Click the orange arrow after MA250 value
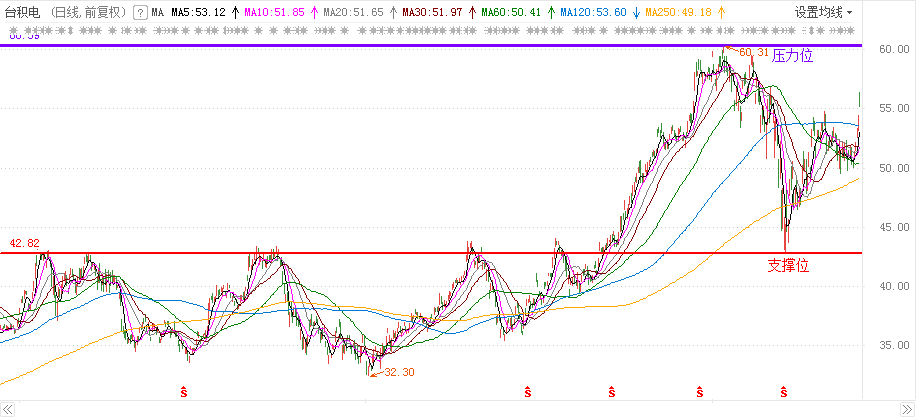This screenshot has height=417, width=916. click(x=721, y=13)
